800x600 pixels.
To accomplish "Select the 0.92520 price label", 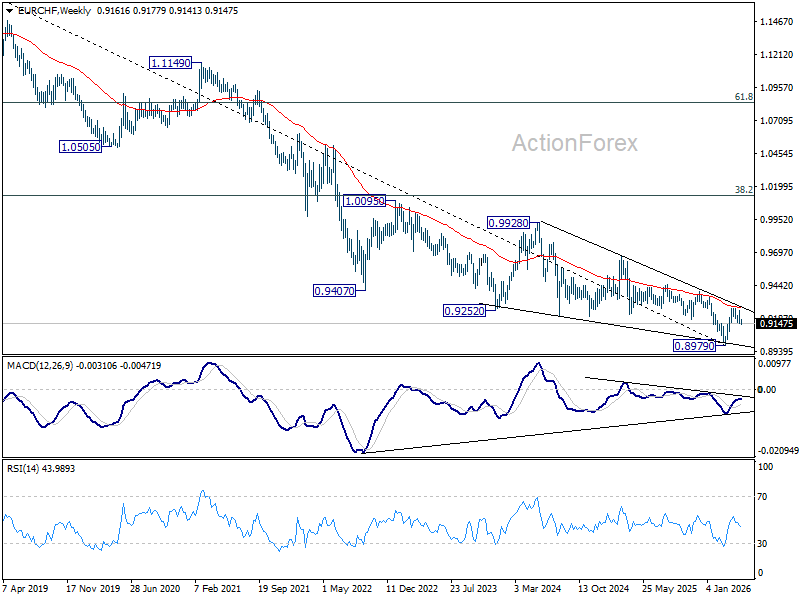I will (464, 310).
